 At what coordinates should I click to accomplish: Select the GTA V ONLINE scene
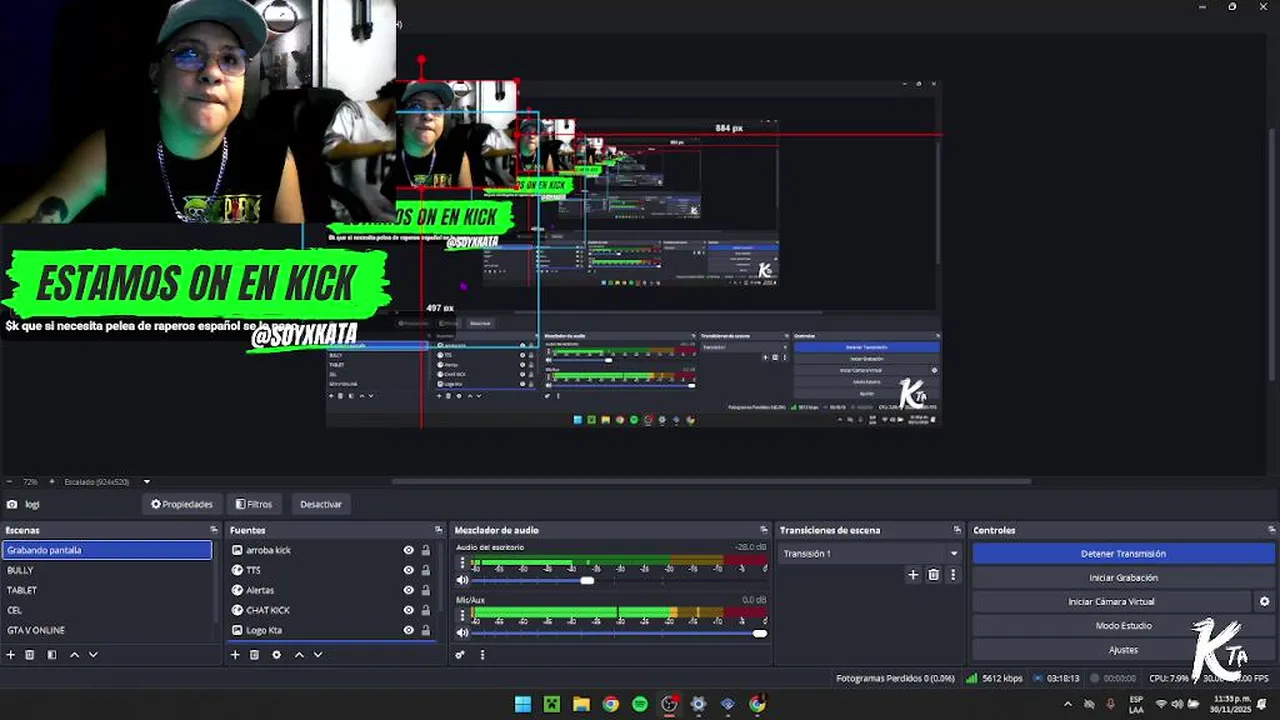point(107,630)
